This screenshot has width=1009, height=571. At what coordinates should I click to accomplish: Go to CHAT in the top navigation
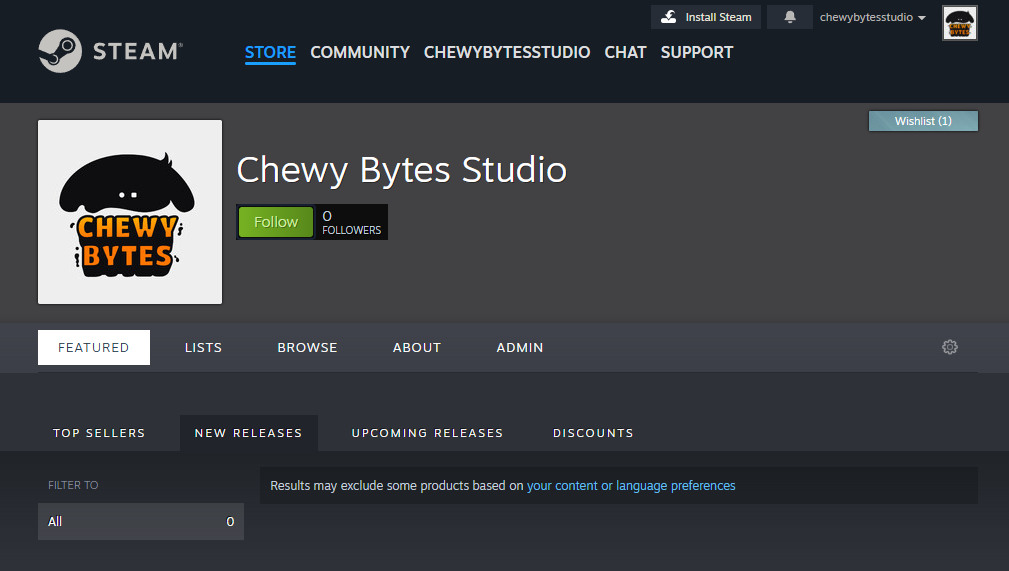click(x=625, y=52)
